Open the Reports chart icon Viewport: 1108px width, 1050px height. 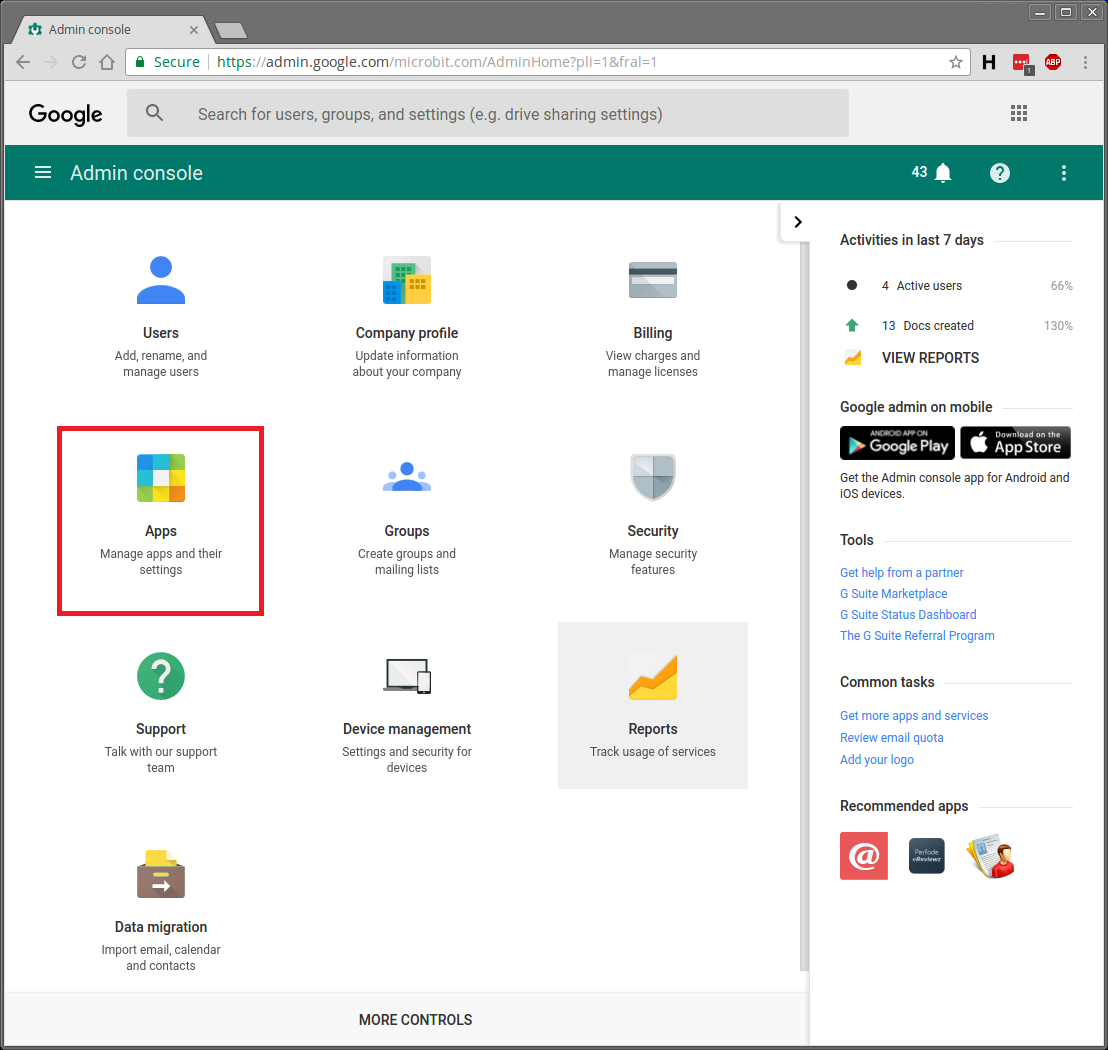click(652, 677)
